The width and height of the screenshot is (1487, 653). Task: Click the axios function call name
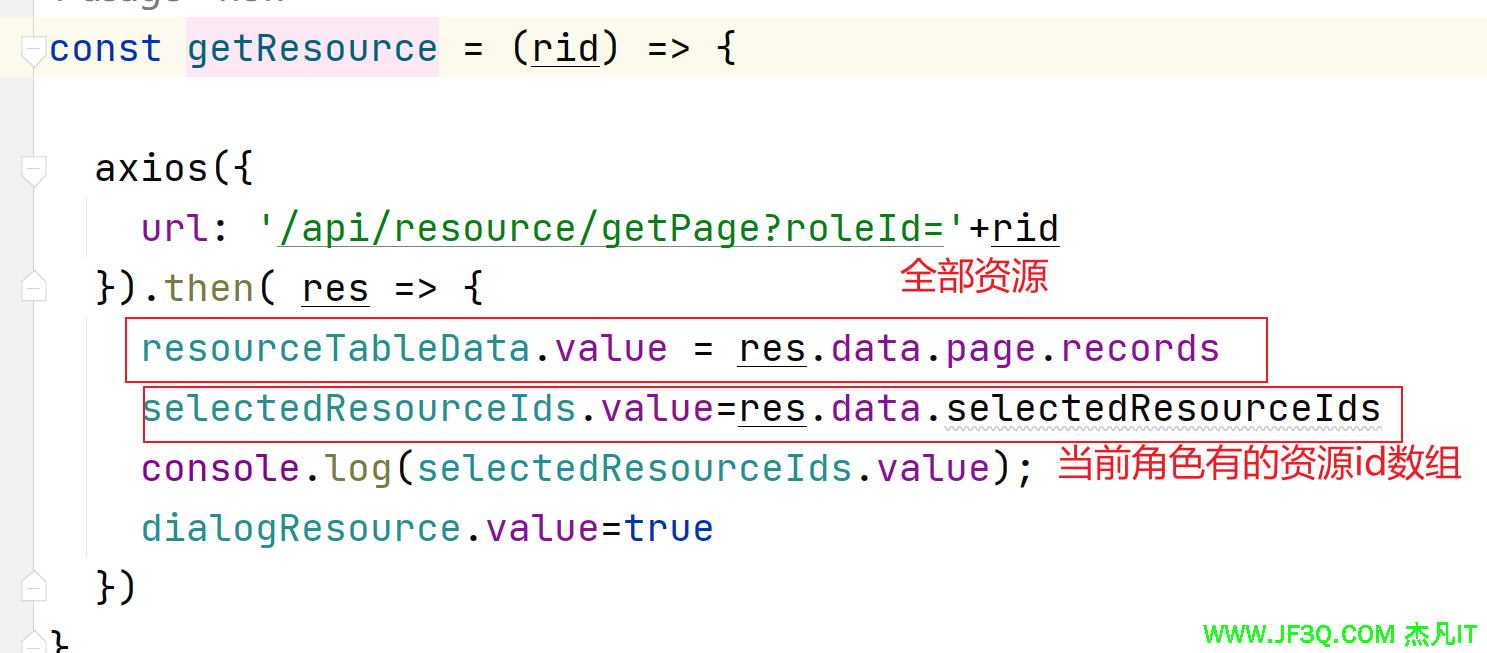point(151,168)
